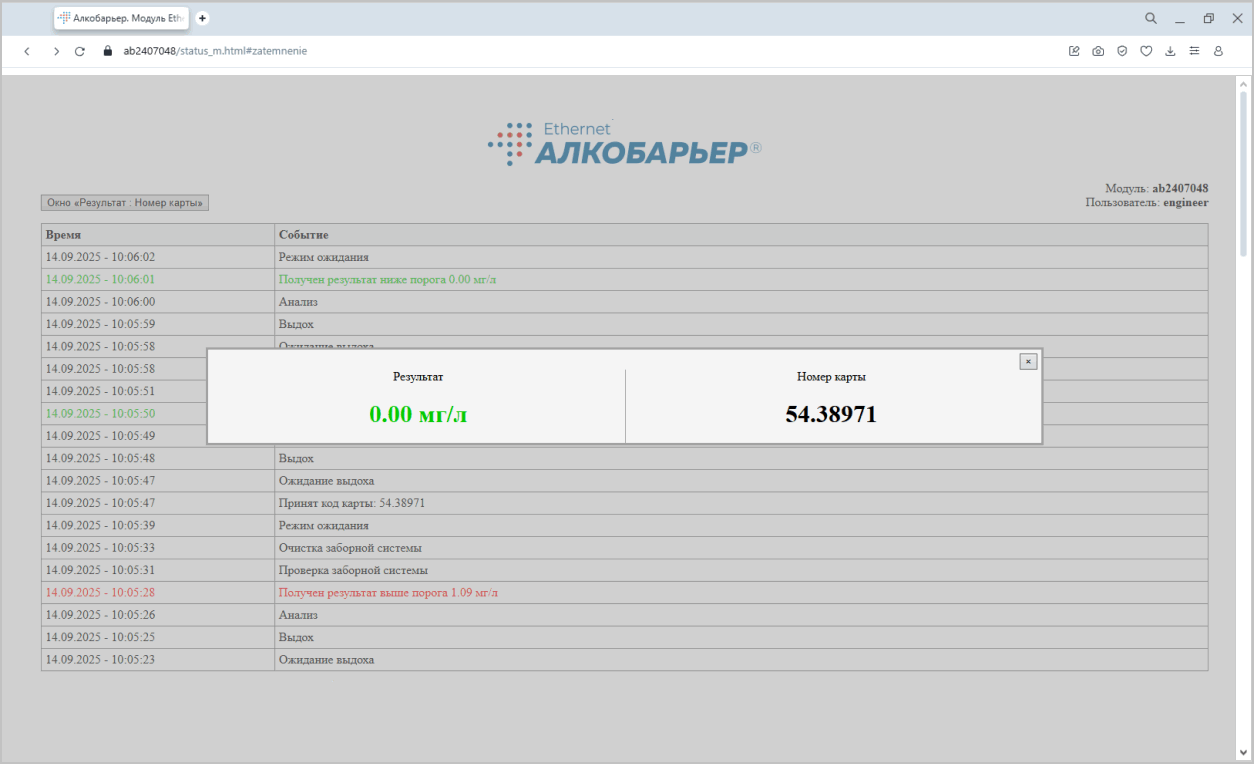Go forward using the browser forward arrow
1254x764 pixels.
tap(56, 51)
